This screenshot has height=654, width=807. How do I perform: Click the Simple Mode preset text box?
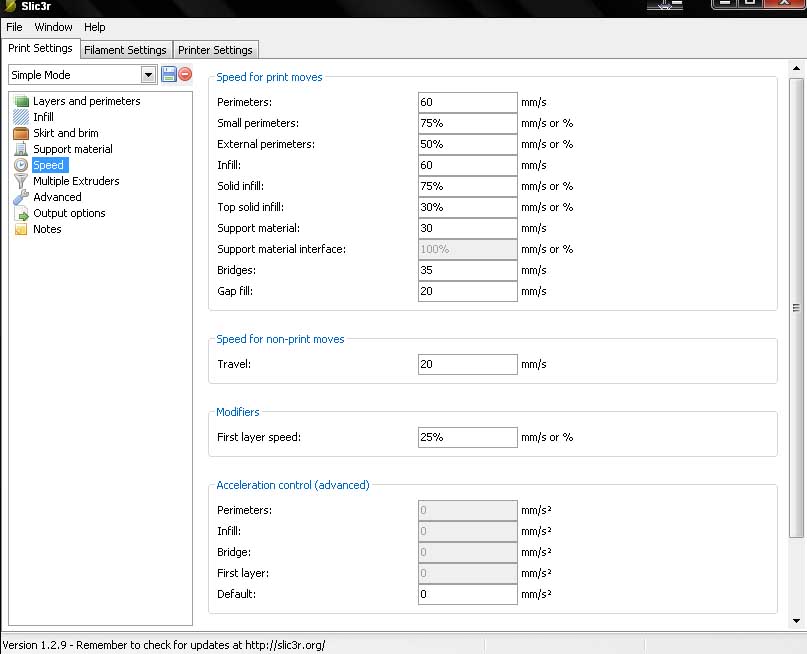[75, 75]
